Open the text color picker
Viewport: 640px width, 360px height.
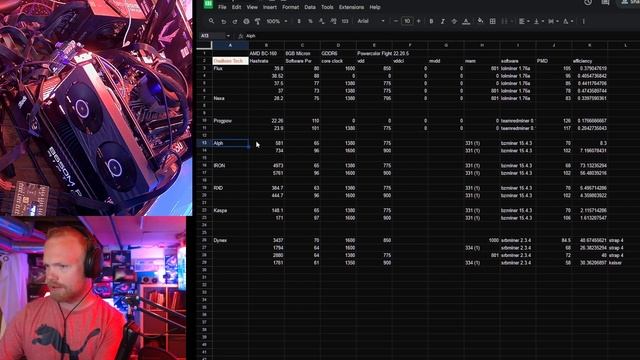466,21
